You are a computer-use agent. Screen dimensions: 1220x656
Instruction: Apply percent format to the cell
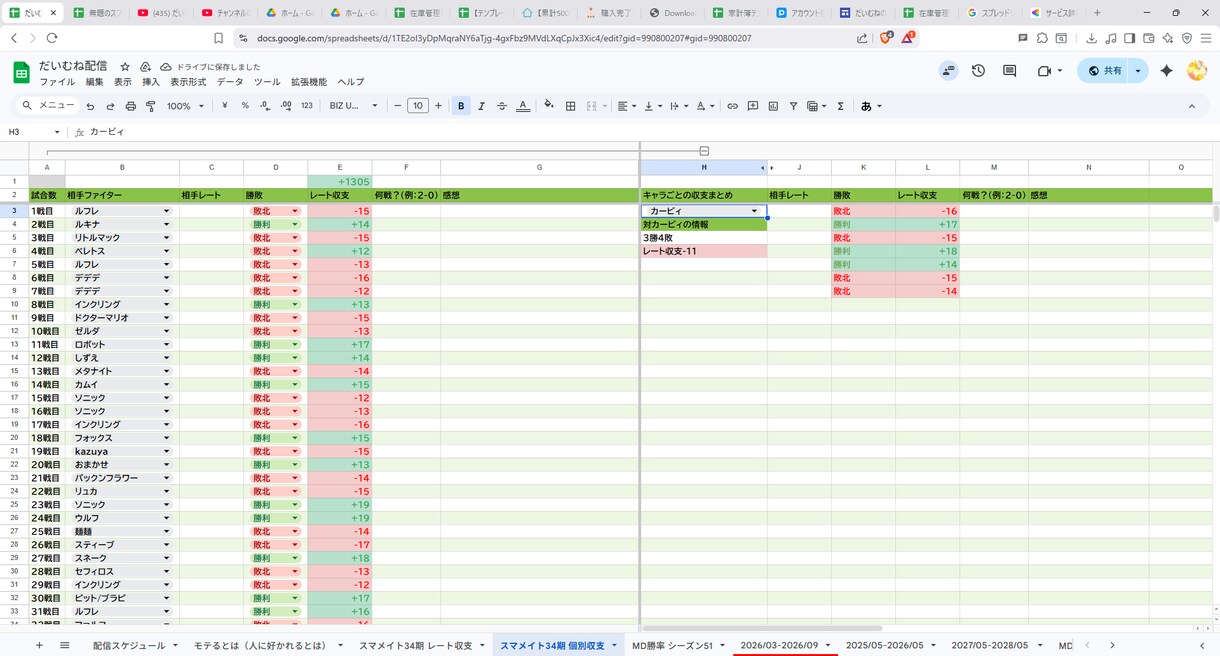pos(245,106)
